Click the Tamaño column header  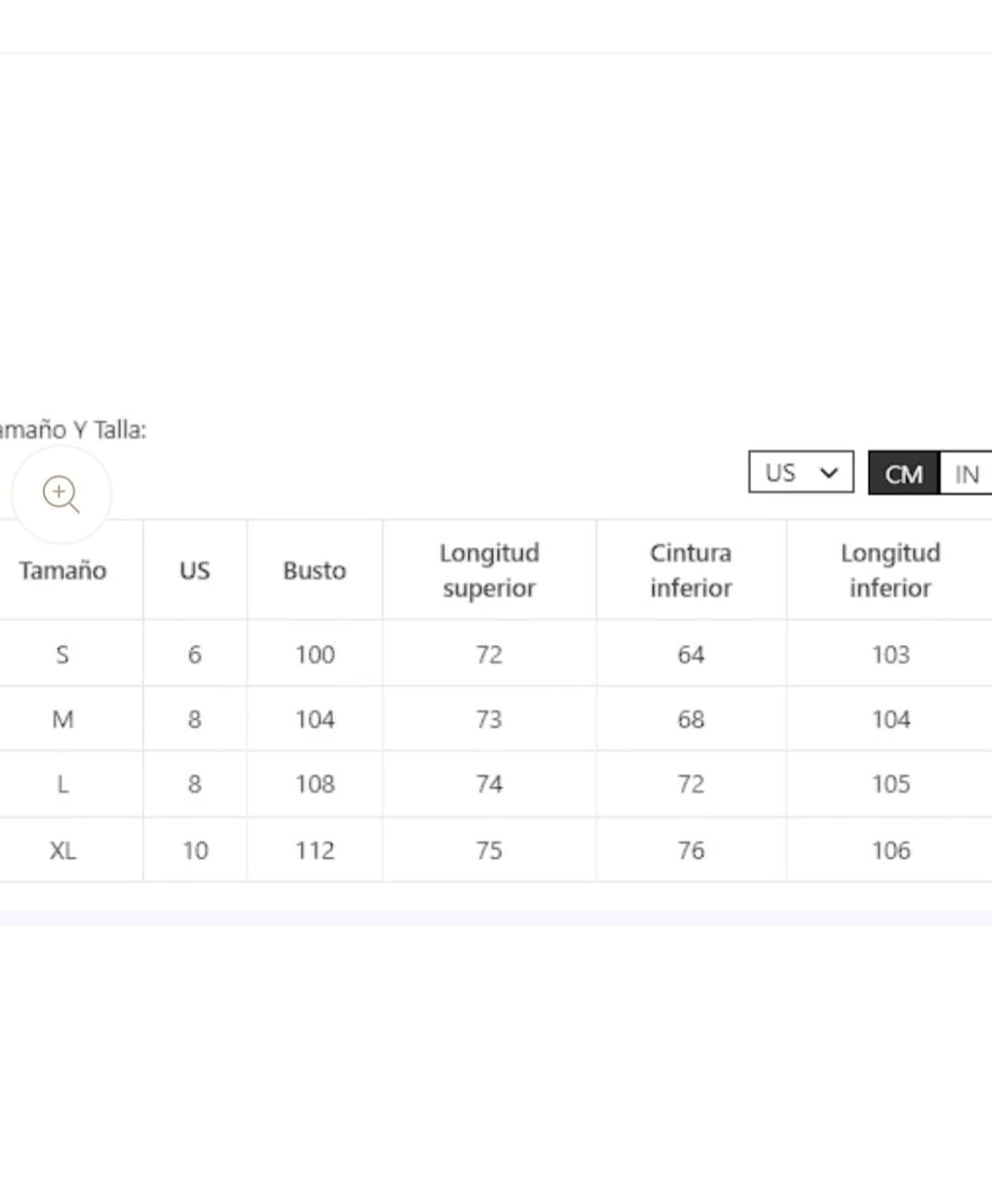point(62,570)
